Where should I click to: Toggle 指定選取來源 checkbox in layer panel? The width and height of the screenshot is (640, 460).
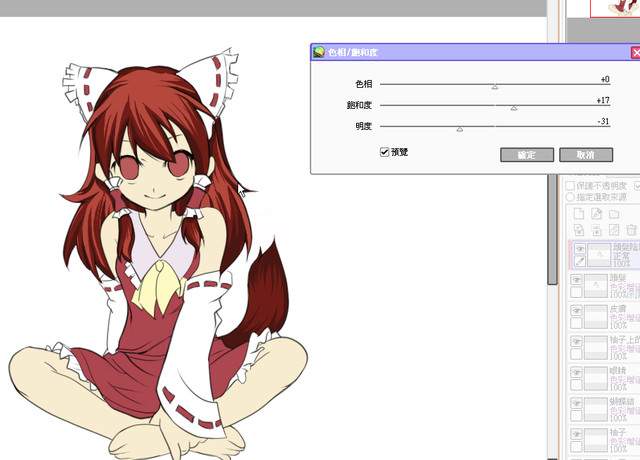(570, 197)
